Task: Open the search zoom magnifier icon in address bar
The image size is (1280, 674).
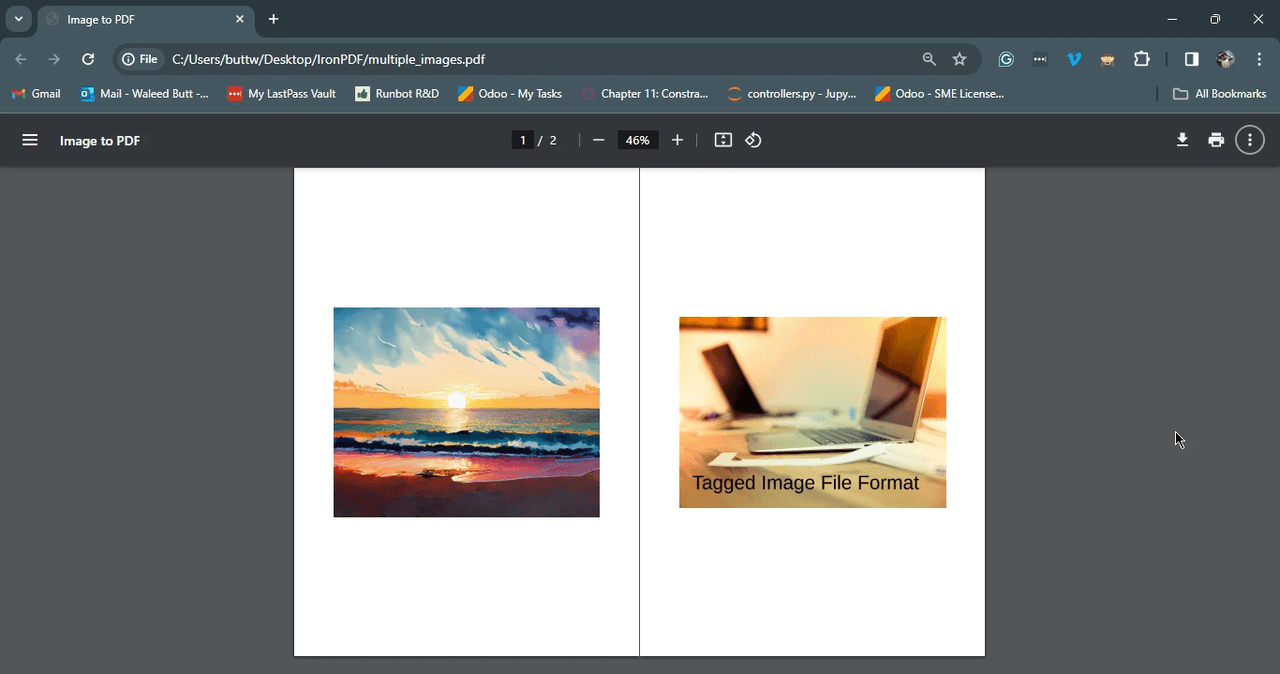Action: point(929,59)
